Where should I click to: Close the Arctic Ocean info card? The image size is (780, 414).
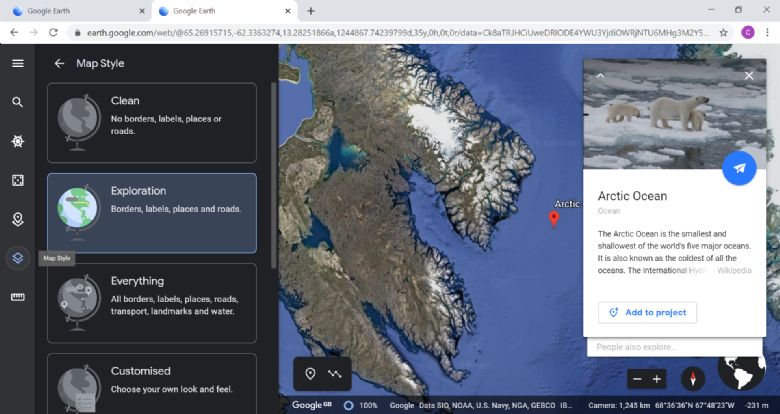(749, 76)
